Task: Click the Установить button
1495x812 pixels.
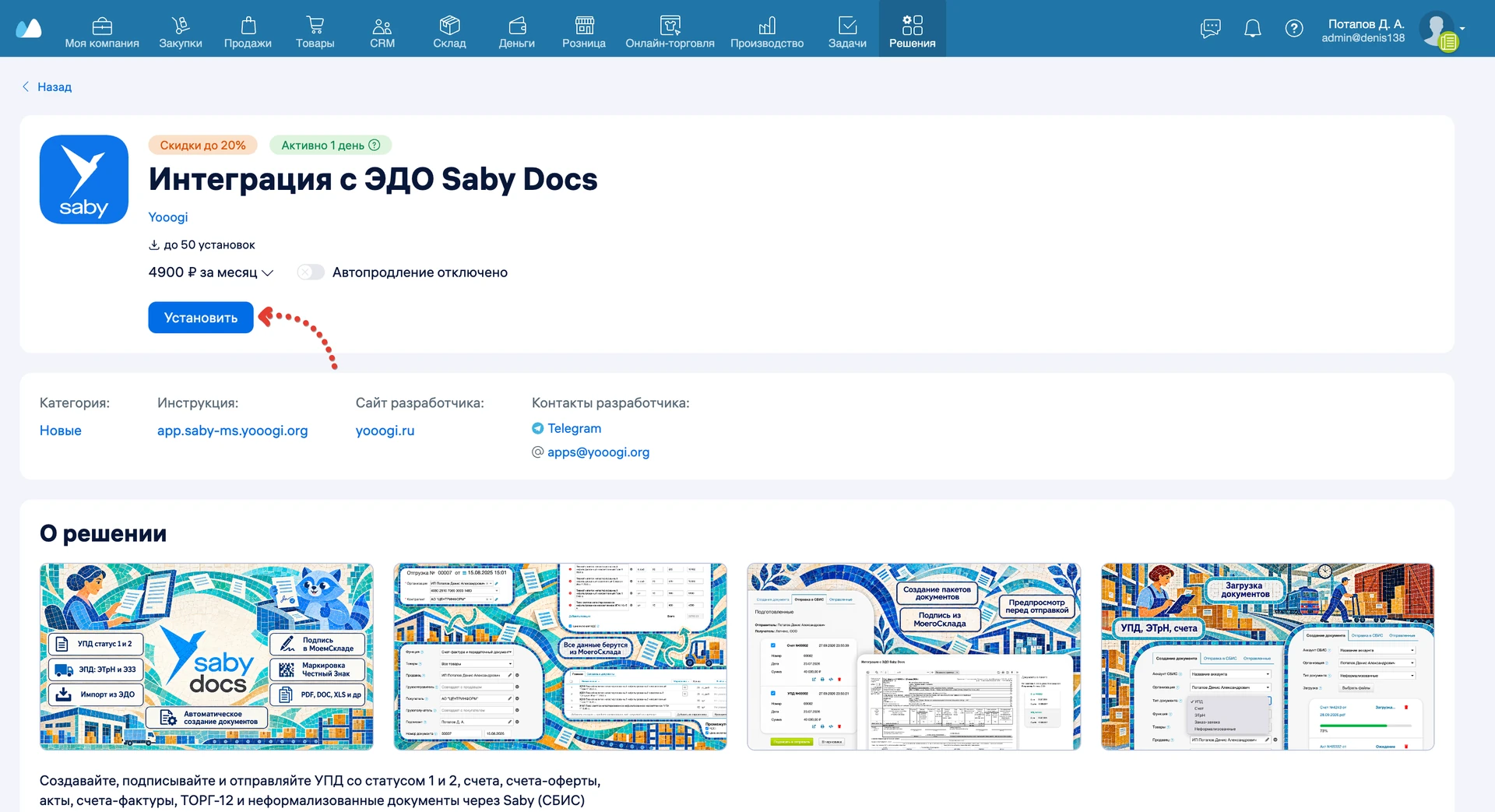Action: coord(201,318)
